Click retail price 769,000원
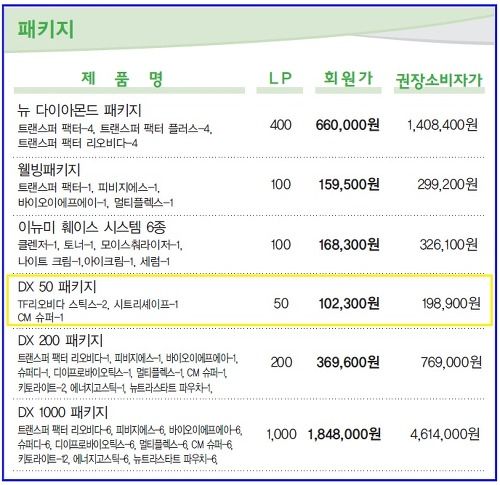The image size is (500, 485). (451, 362)
